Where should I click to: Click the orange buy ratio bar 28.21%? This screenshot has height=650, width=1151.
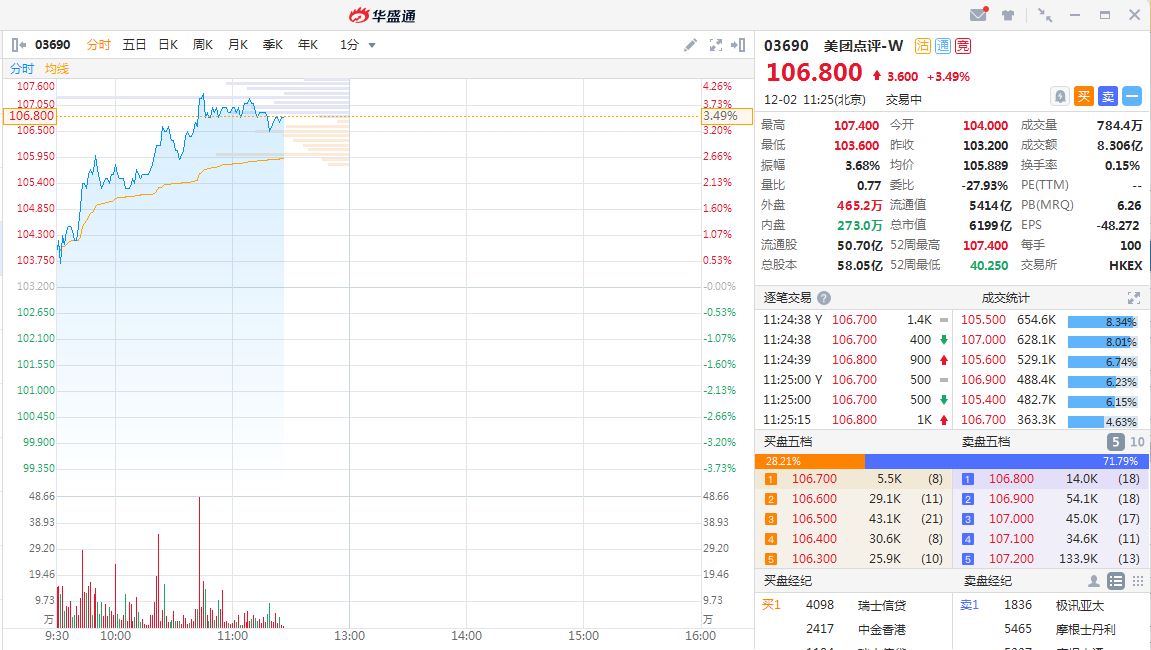point(809,461)
